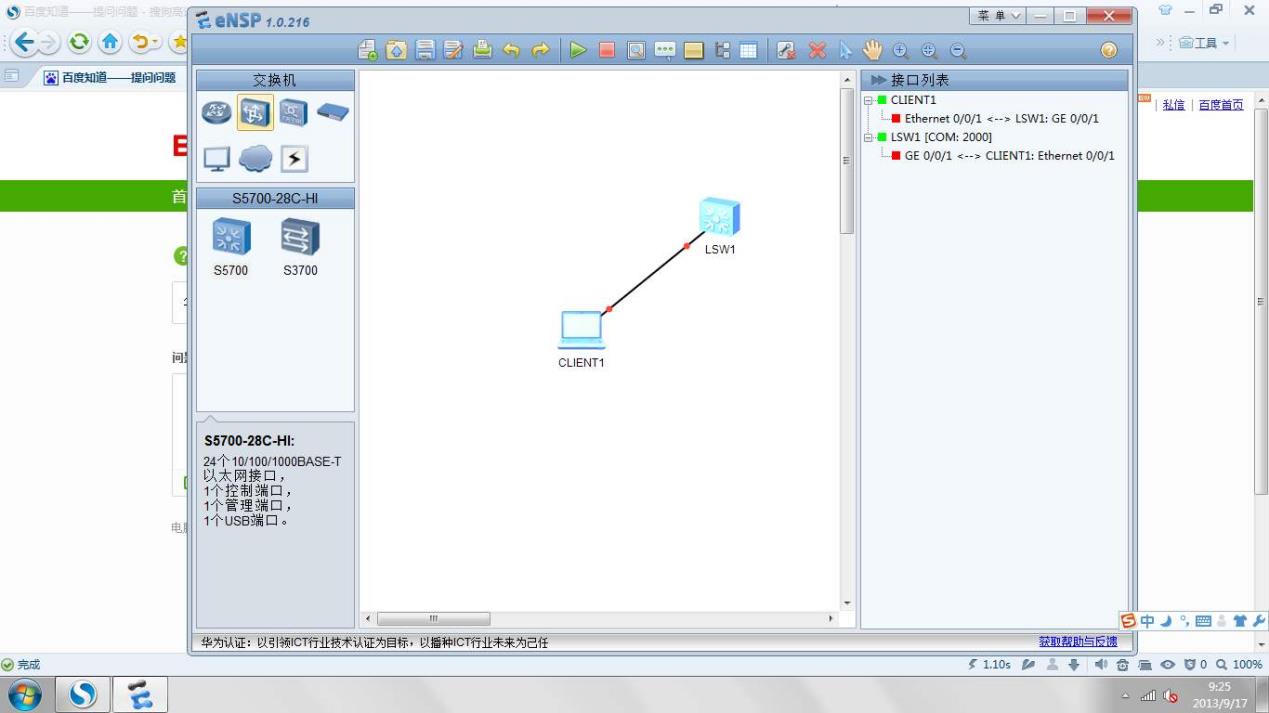Collapse the LSW1 node in interface list
The image size is (1269, 713).
868,137
